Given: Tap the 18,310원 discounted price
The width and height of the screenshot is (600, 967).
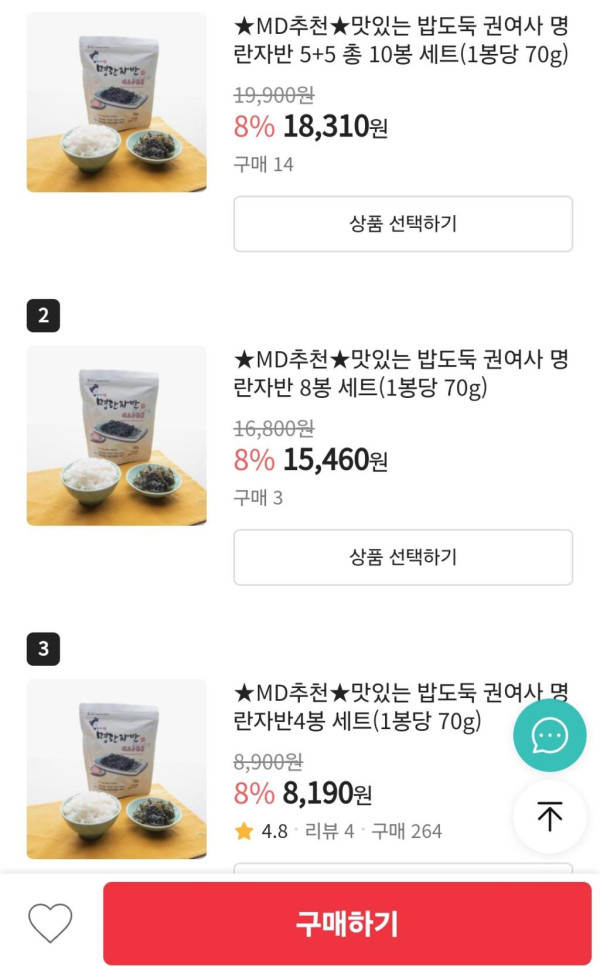Looking at the screenshot, I should point(335,127).
